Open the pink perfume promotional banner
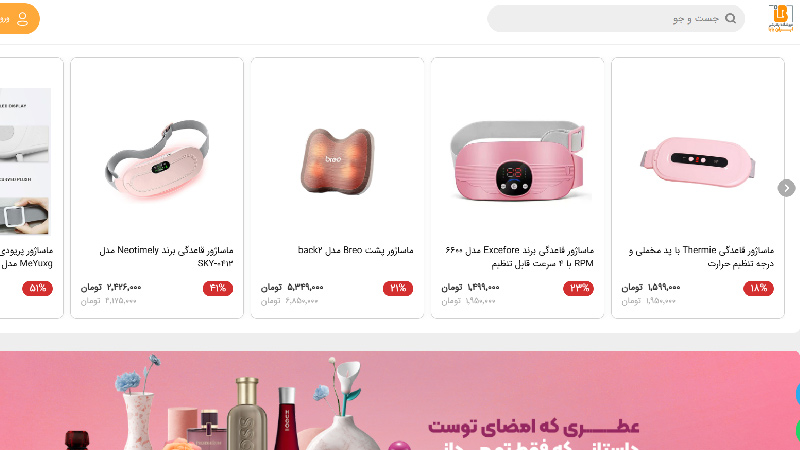 400,401
